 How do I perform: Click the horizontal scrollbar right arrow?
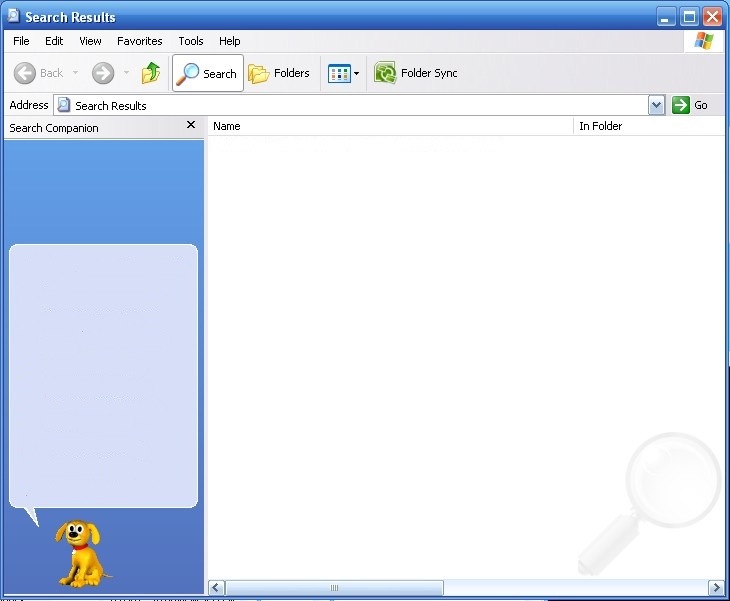point(716,587)
